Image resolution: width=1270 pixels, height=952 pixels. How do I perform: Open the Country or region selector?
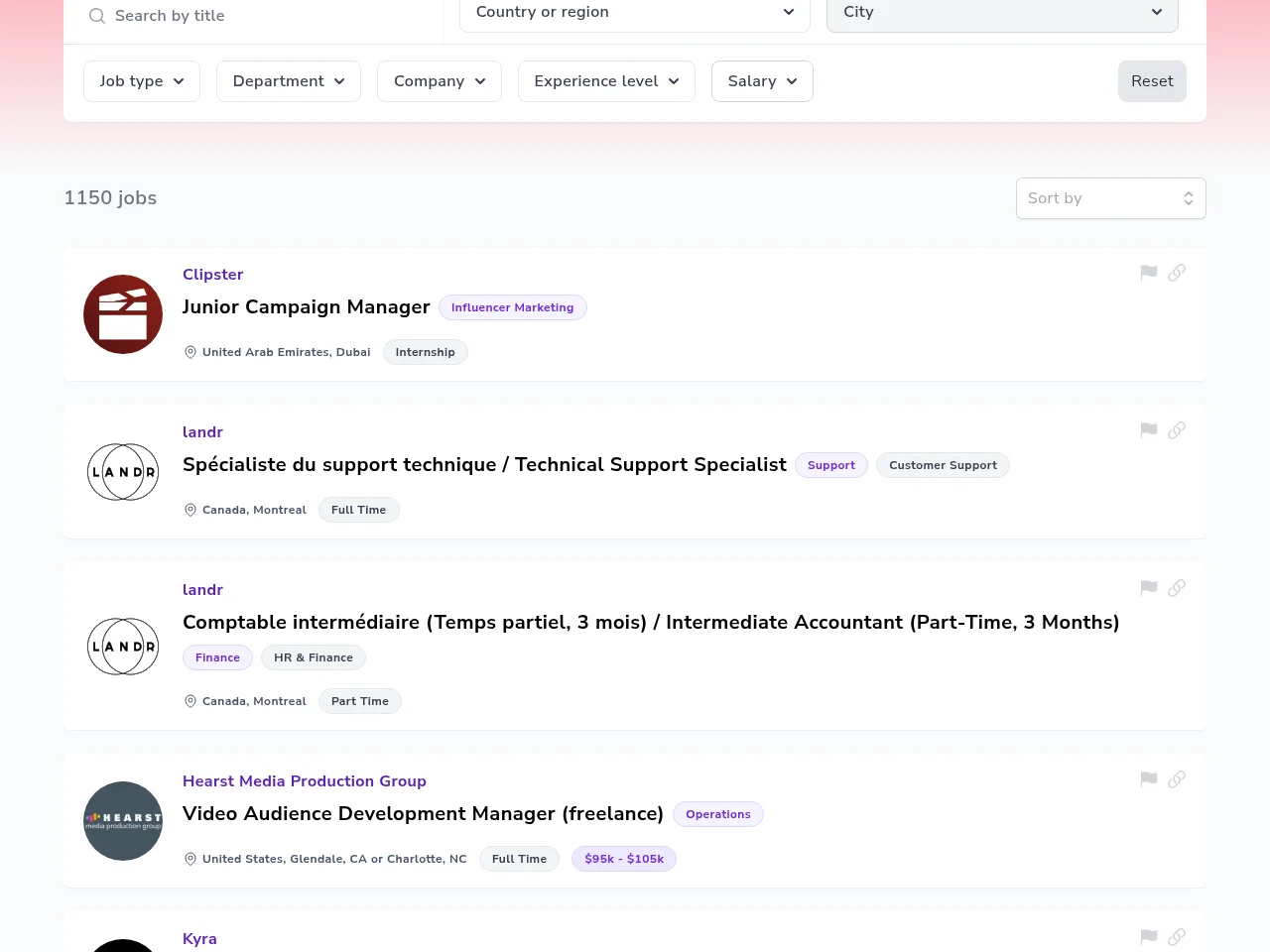[635, 14]
